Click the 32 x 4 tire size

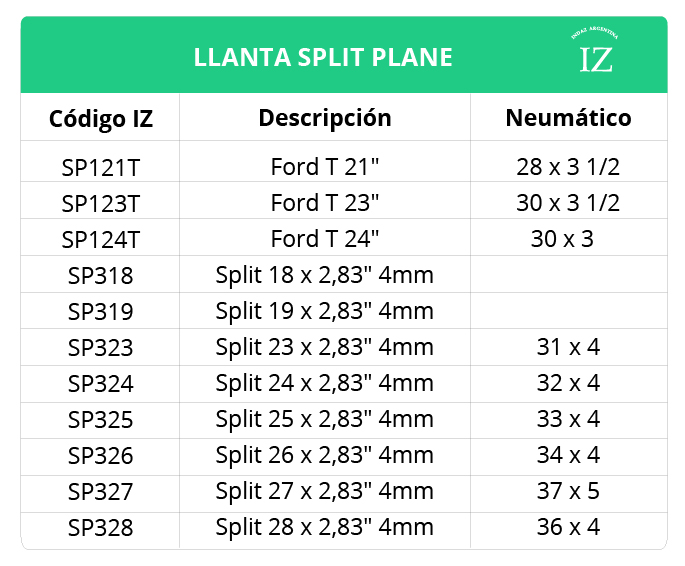pyautogui.click(x=568, y=383)
